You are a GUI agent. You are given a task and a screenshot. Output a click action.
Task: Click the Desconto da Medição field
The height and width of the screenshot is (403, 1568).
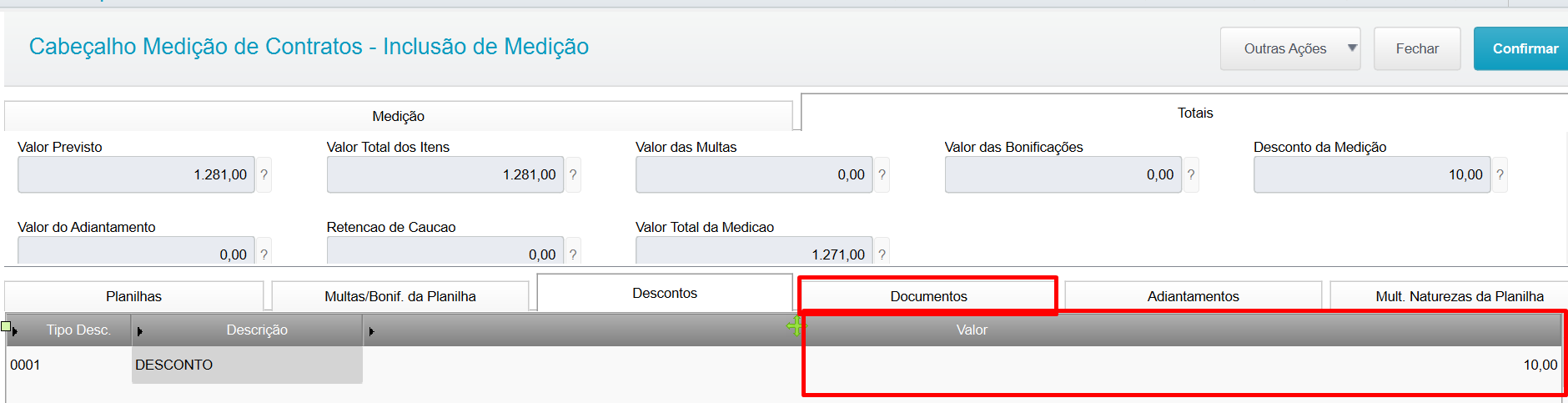[1372, 174]
